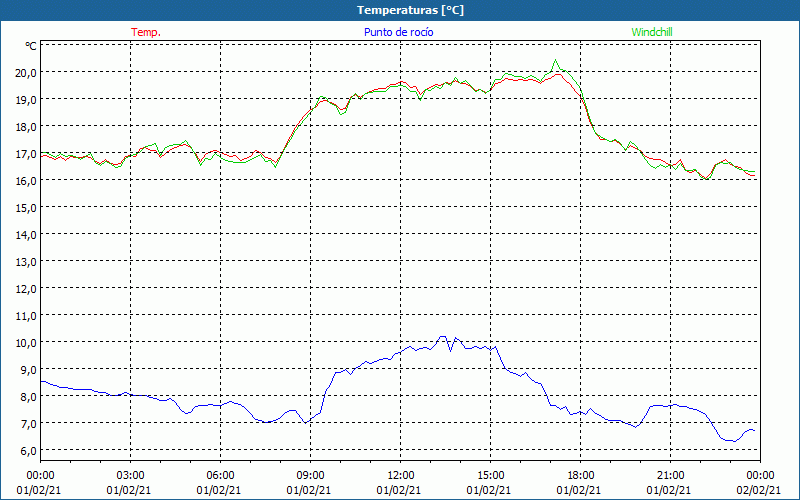Click the 17,0 y-axis value
This screenshot has height=500, width=800.
tap(26, 154)
